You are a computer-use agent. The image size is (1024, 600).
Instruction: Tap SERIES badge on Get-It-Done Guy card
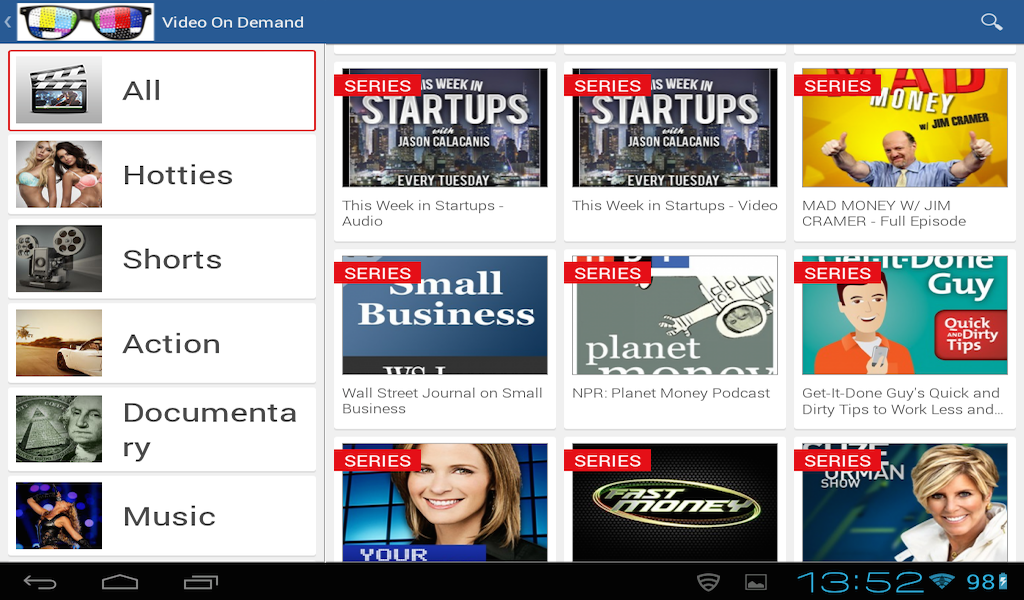[x=837, y=273]
